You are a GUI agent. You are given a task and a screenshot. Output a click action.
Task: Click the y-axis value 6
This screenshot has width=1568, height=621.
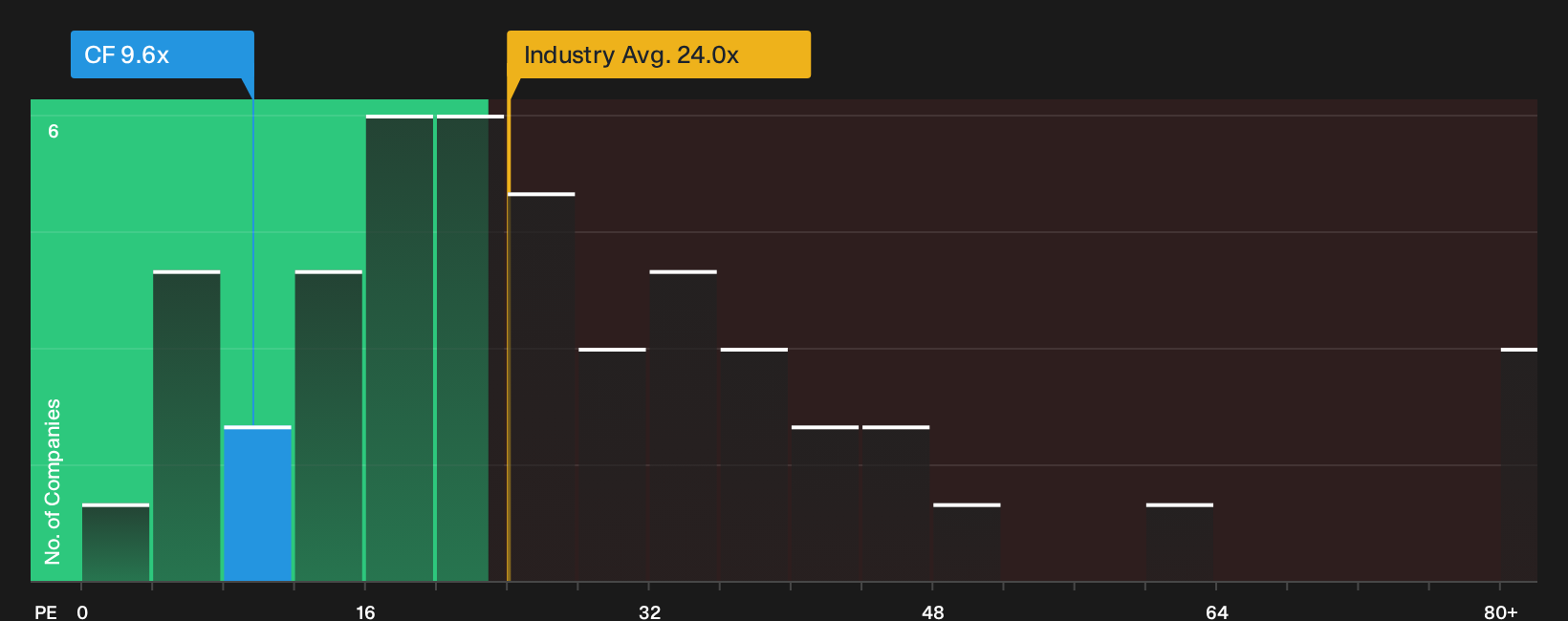point(54,131)
